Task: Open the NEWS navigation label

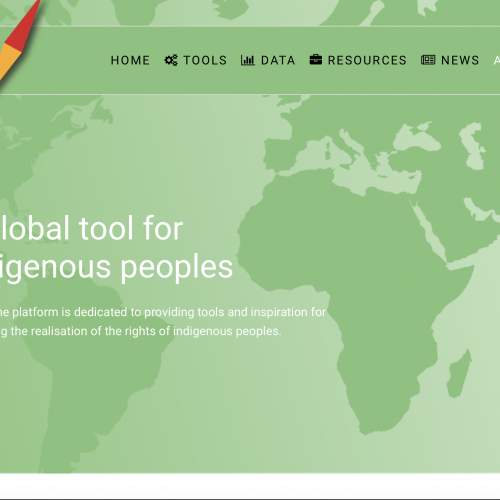Action: pos(460,60)
